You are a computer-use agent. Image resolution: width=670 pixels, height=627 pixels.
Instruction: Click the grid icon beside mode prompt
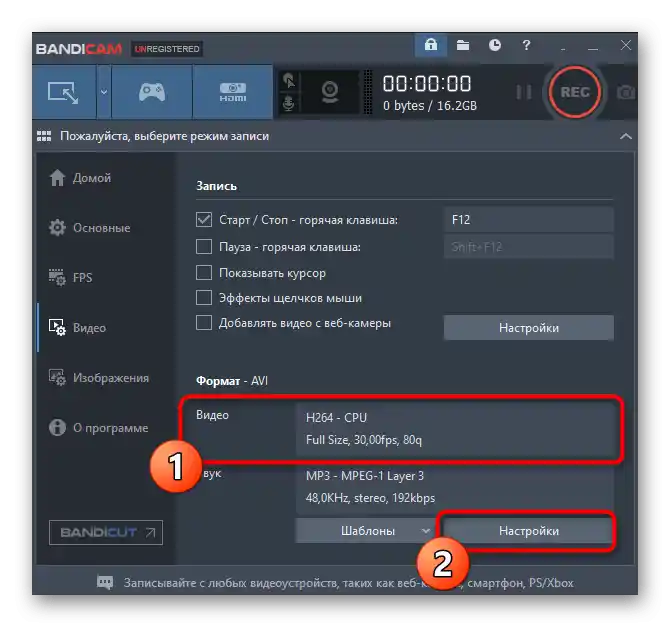click(x=44, y=136)
